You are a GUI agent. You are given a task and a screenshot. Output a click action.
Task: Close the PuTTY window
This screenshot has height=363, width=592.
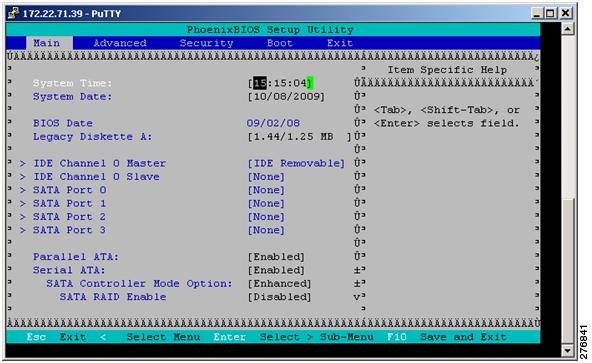565,14
